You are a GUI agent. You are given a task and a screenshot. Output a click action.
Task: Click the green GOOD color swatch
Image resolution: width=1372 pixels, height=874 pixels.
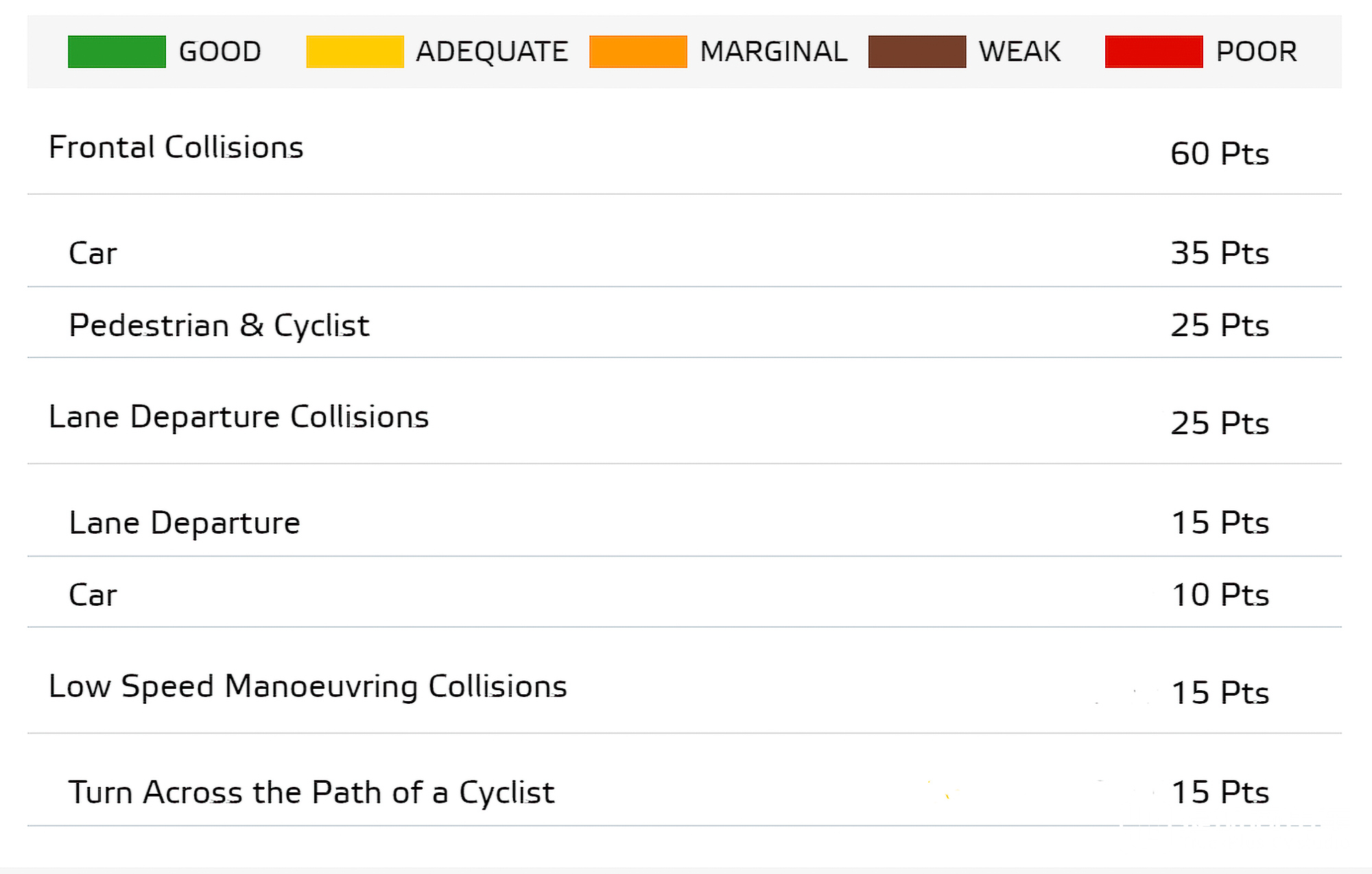point(117,51)
